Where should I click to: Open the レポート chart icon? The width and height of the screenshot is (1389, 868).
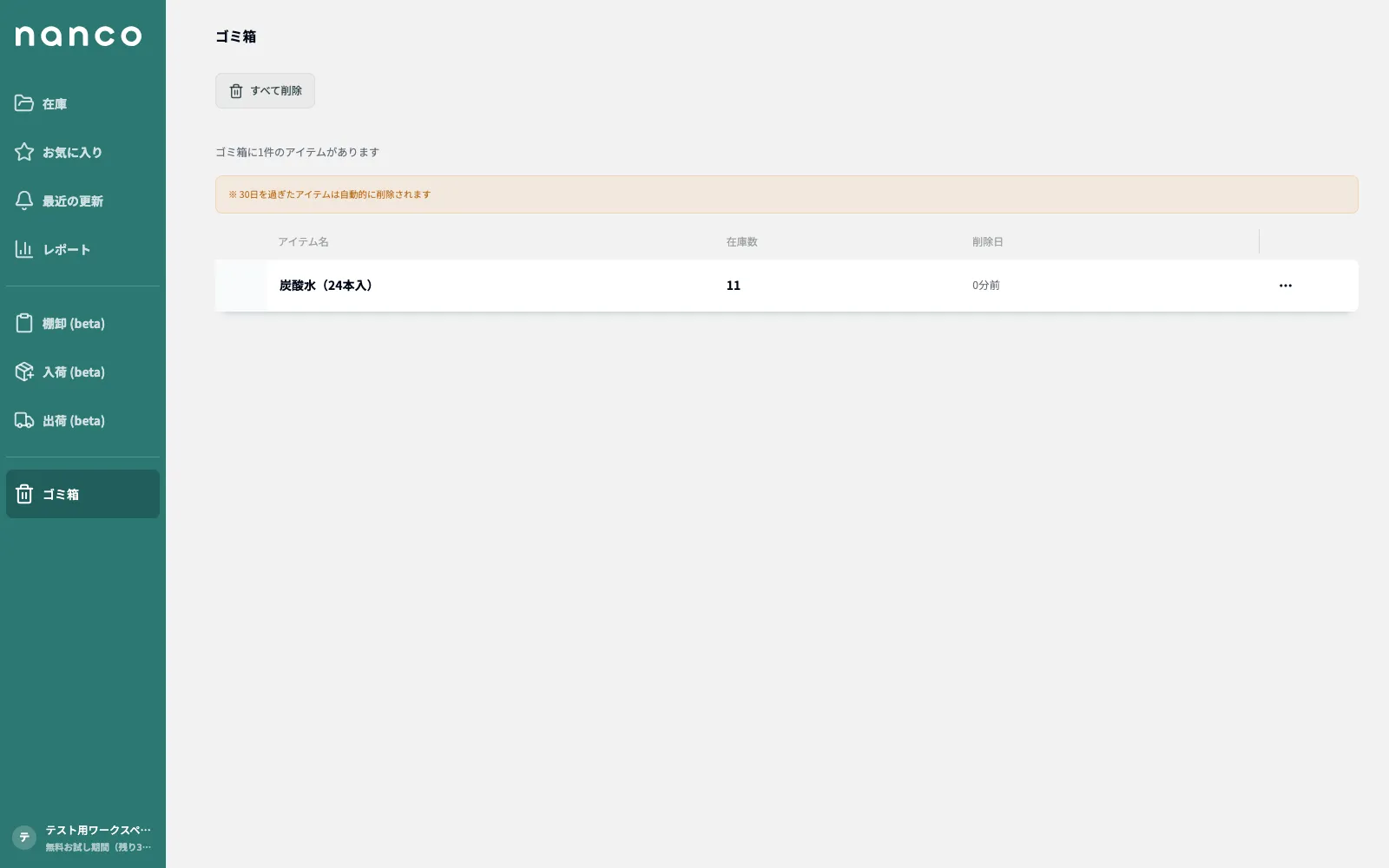24,249
